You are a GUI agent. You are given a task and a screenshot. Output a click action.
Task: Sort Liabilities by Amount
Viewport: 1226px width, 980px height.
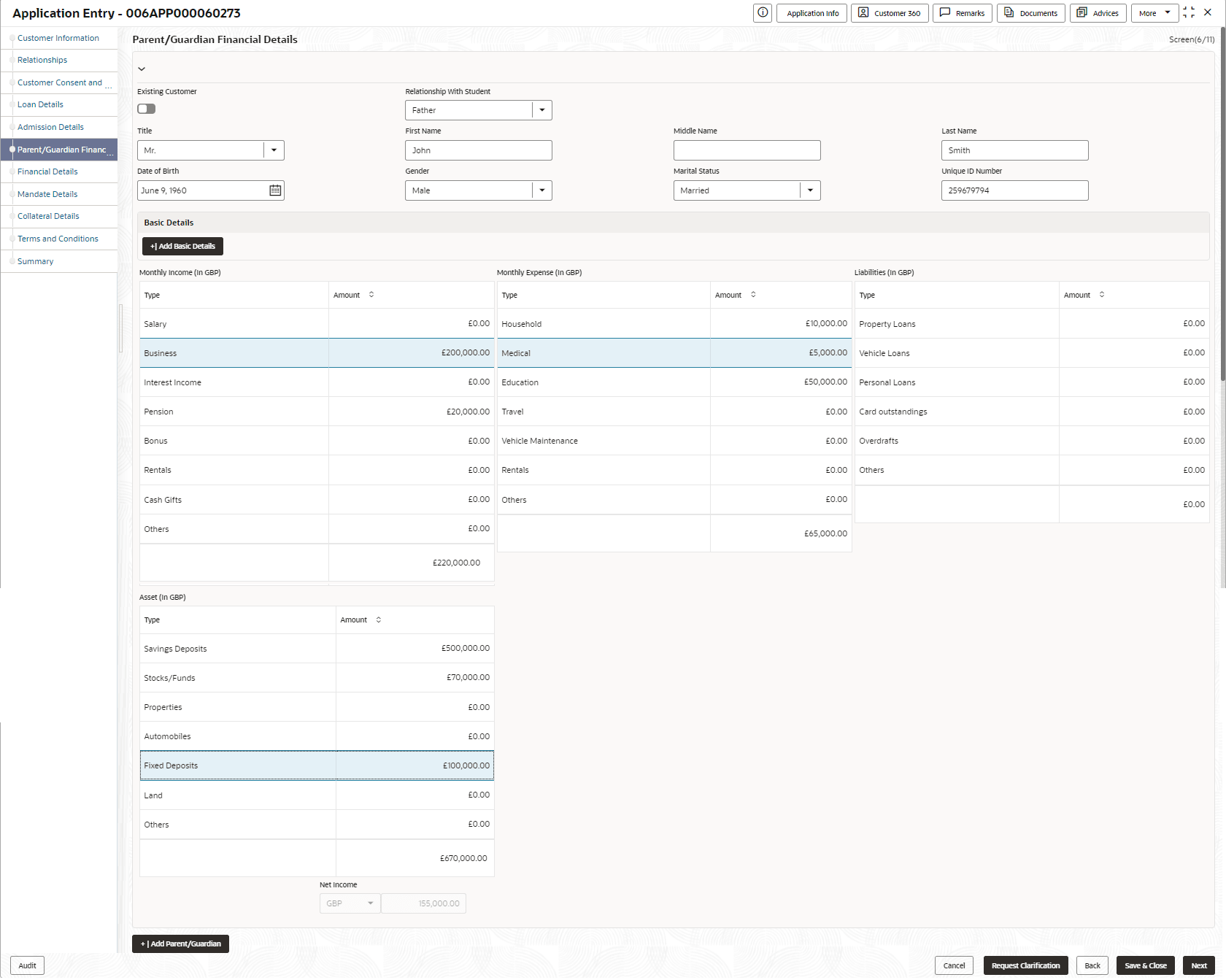point(1102,295)
